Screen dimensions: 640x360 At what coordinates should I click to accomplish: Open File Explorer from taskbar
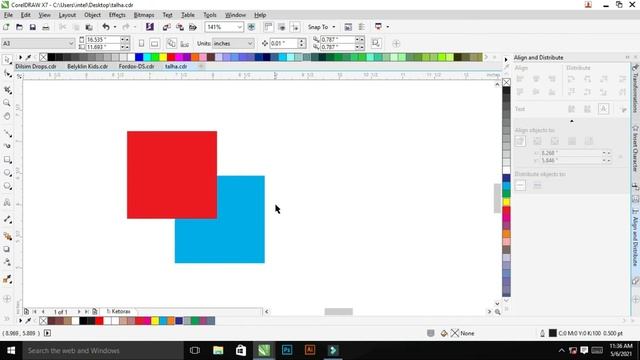click(218, 350)
